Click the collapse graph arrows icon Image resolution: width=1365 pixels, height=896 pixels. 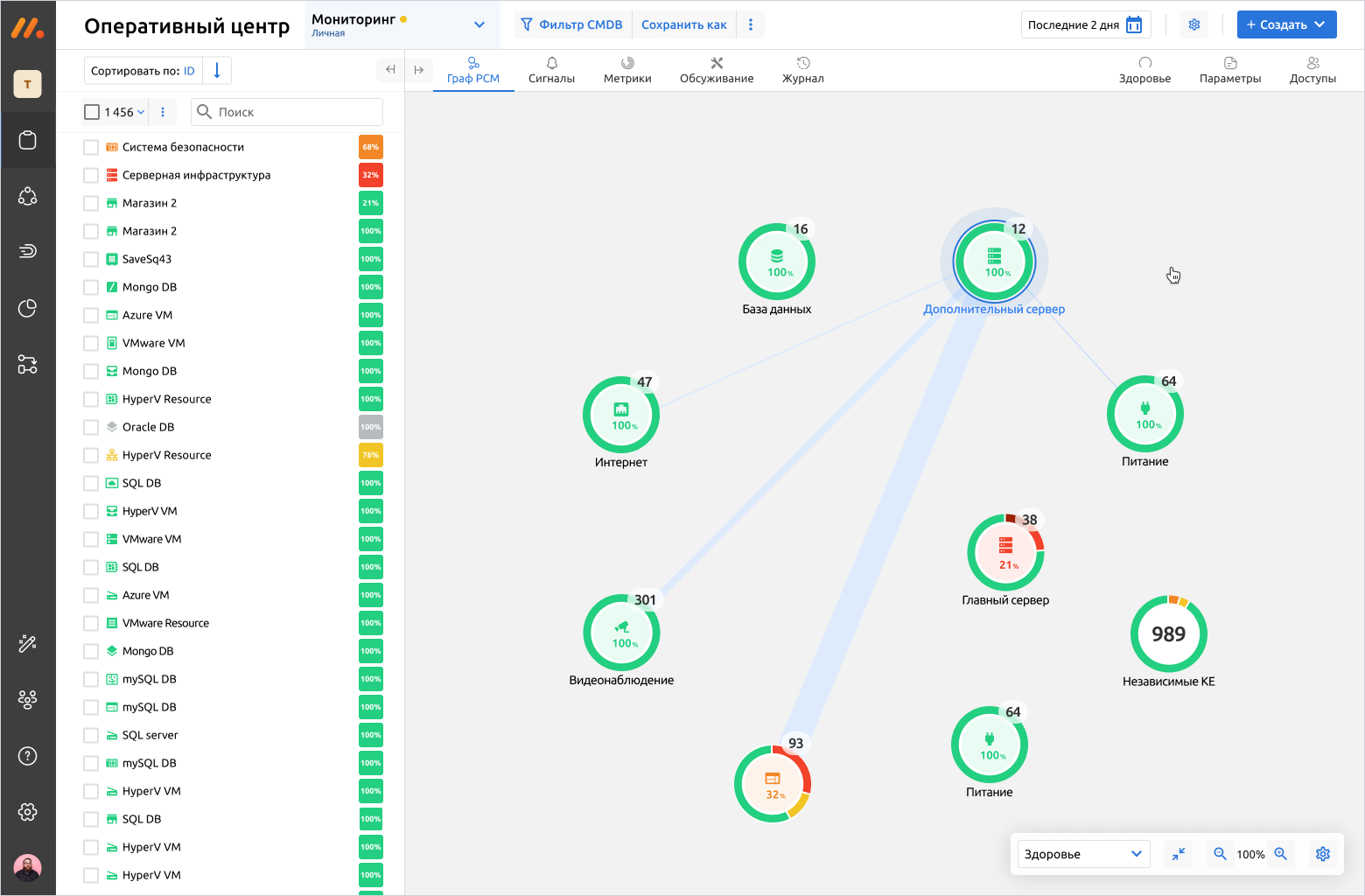coord(1179,854)
